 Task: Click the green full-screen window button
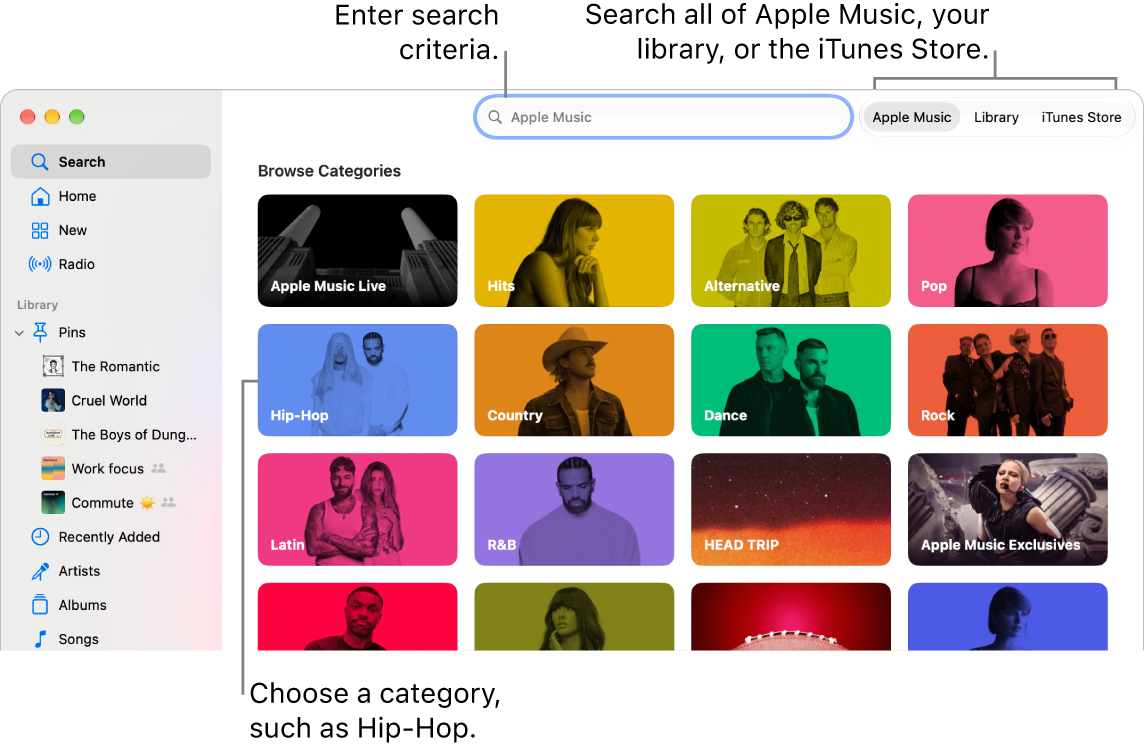[x=77, y=117]
